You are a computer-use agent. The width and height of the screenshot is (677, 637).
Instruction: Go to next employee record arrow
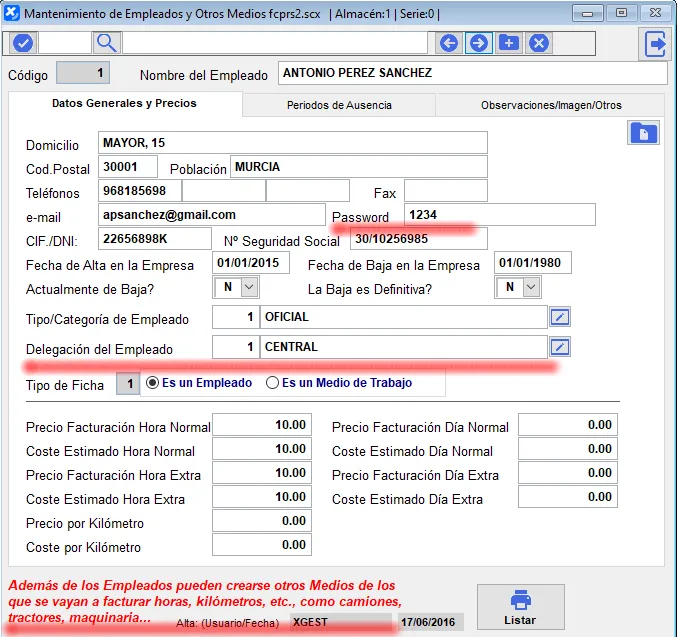pyautogui.click(x=479, y=43)
